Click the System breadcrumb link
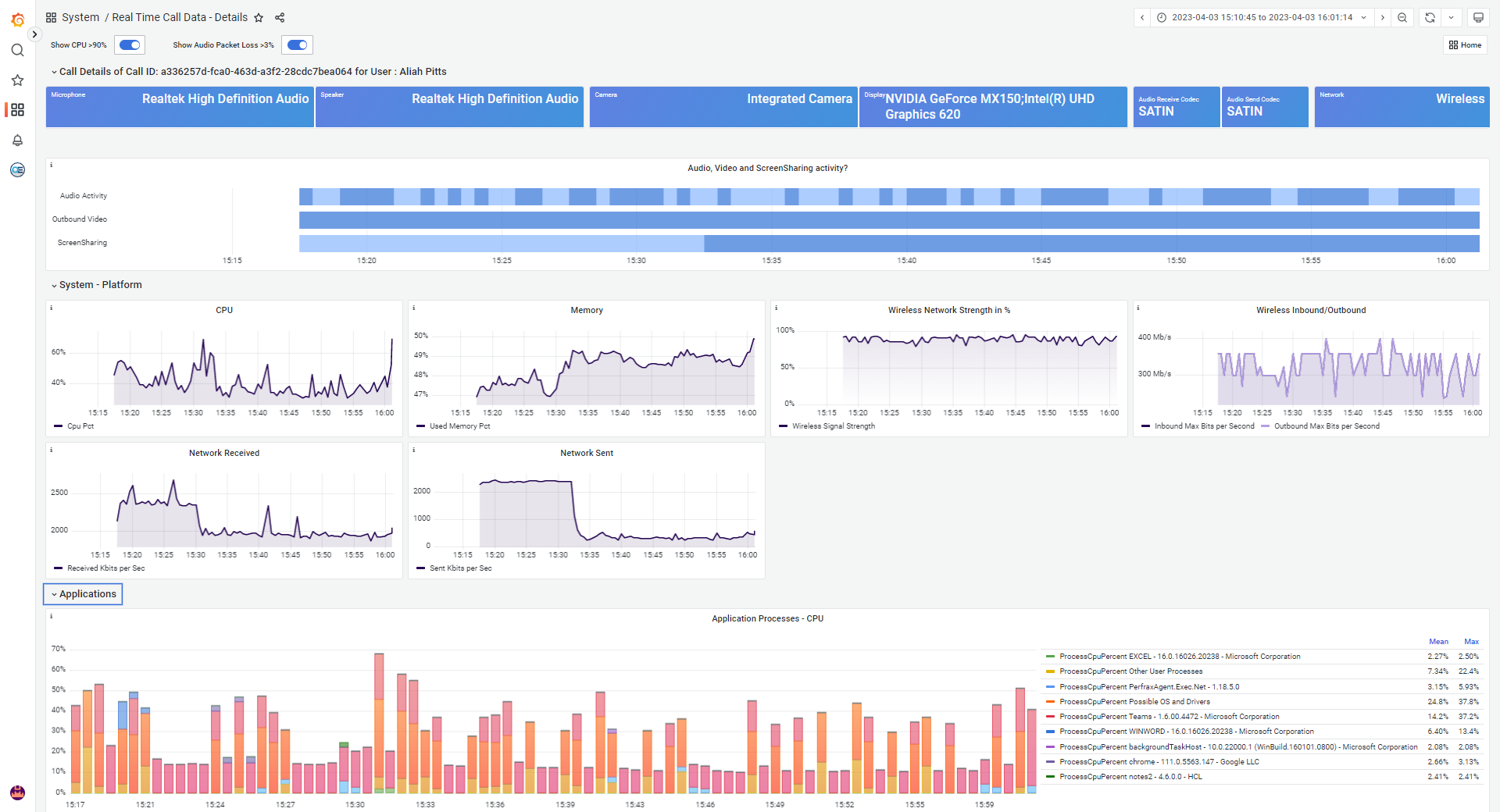 click(x=80, y=17)
